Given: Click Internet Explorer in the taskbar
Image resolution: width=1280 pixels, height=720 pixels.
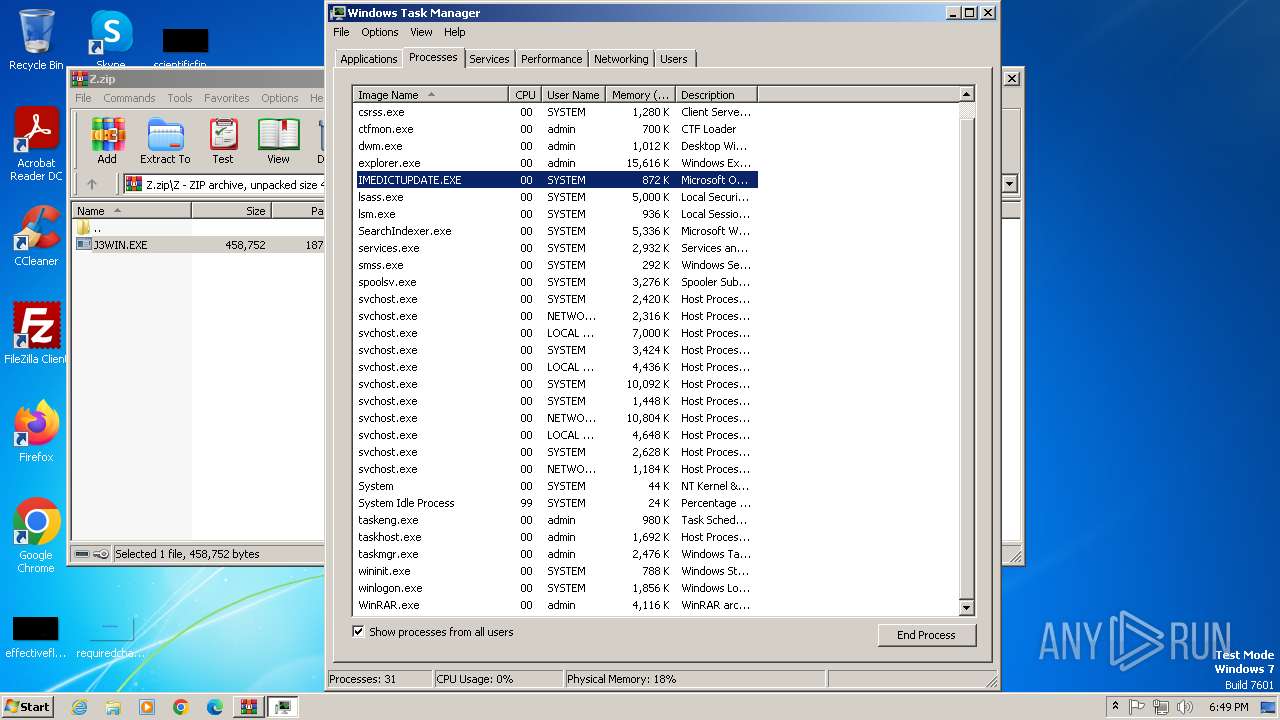Looking at the screenshot, I should (79, 707).
